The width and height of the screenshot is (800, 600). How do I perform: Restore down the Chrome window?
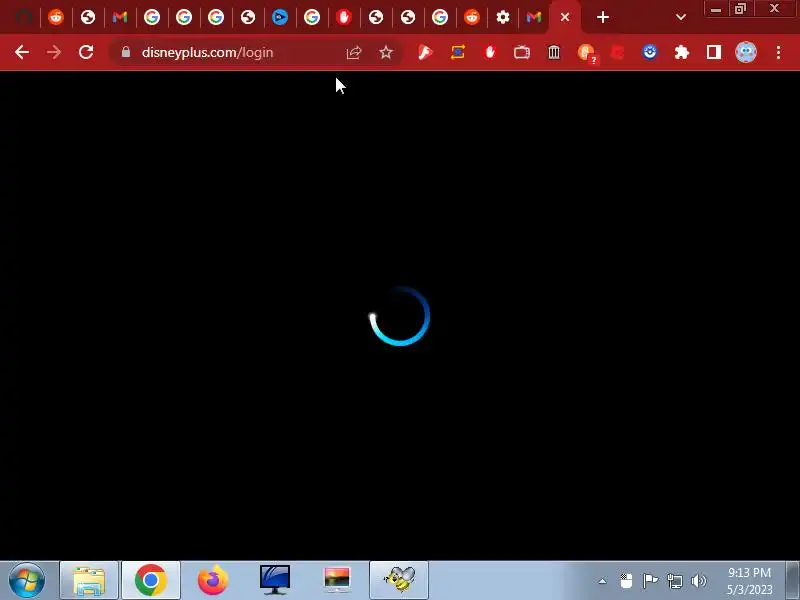point(740,9)
